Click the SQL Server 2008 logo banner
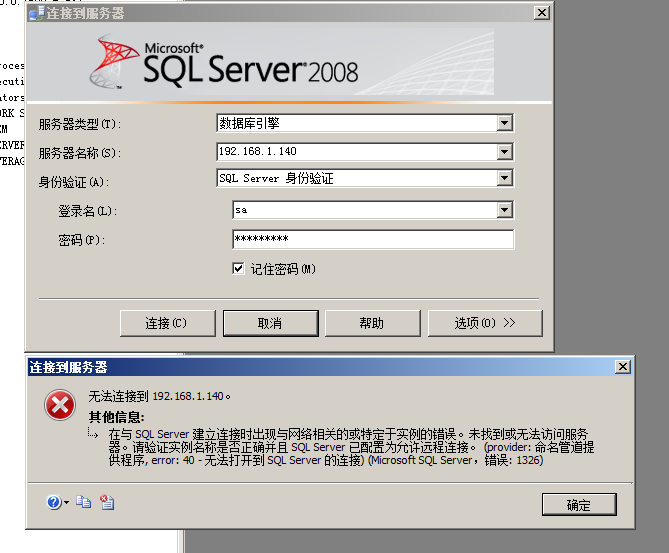Image resolution: width=669 pixels, height=553 pixels. 291,62
